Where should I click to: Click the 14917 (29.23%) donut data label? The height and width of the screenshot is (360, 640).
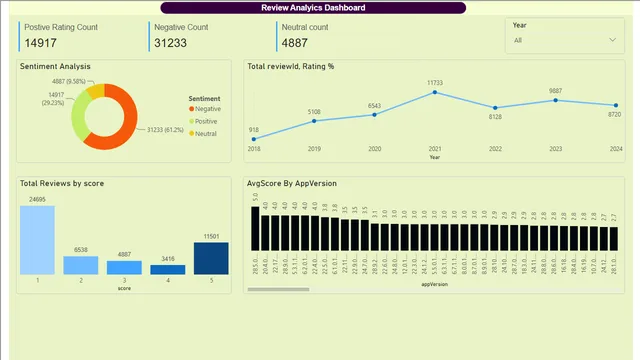[53, 99]
